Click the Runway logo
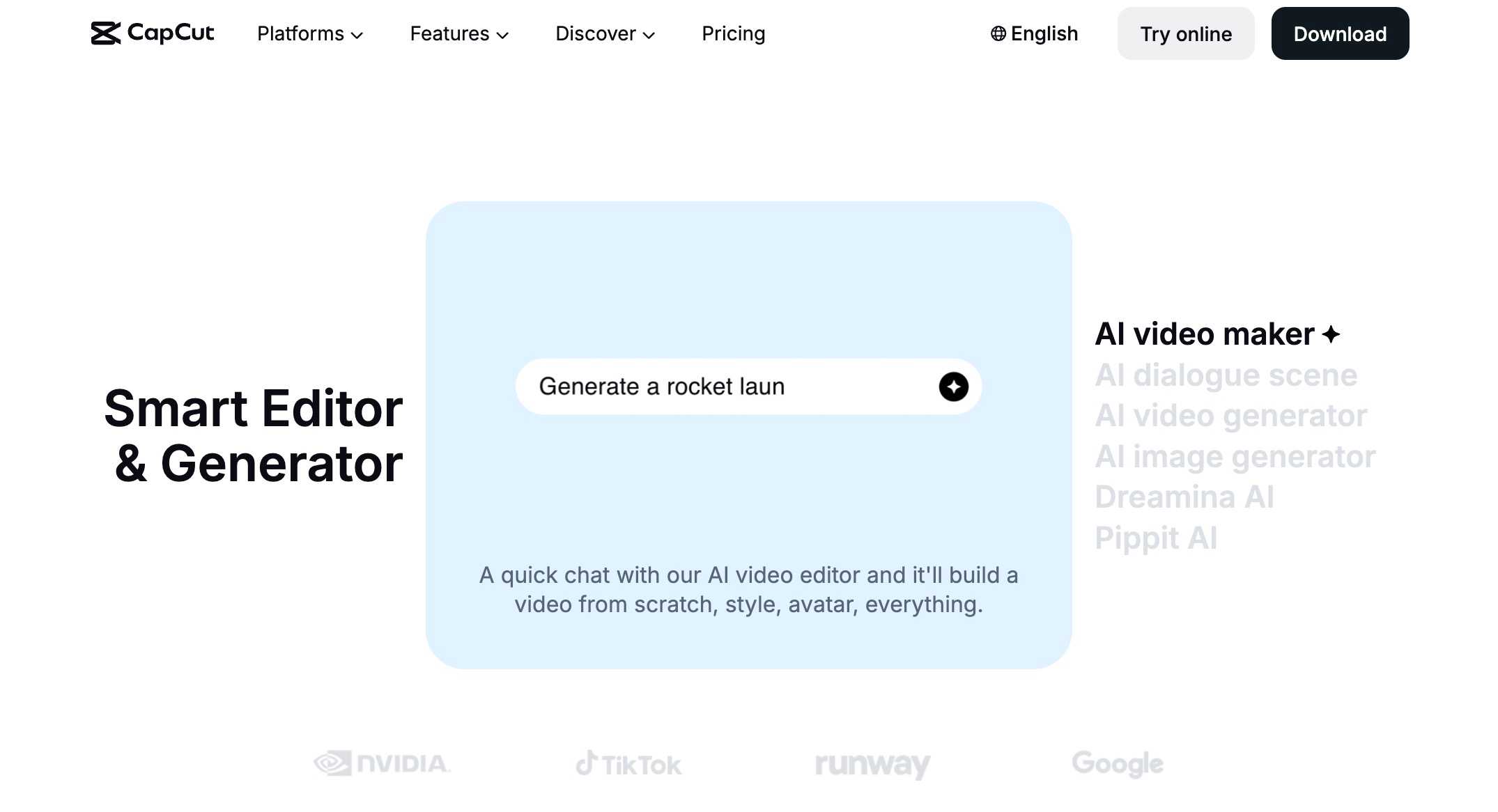This screenshot has height=812, width=1498. (871, 763)
